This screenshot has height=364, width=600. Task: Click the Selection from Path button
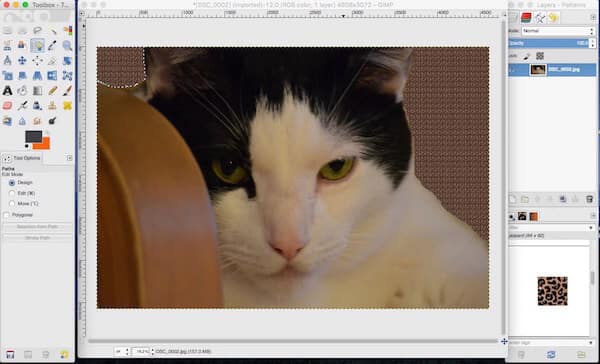click(x=38, y=227)
